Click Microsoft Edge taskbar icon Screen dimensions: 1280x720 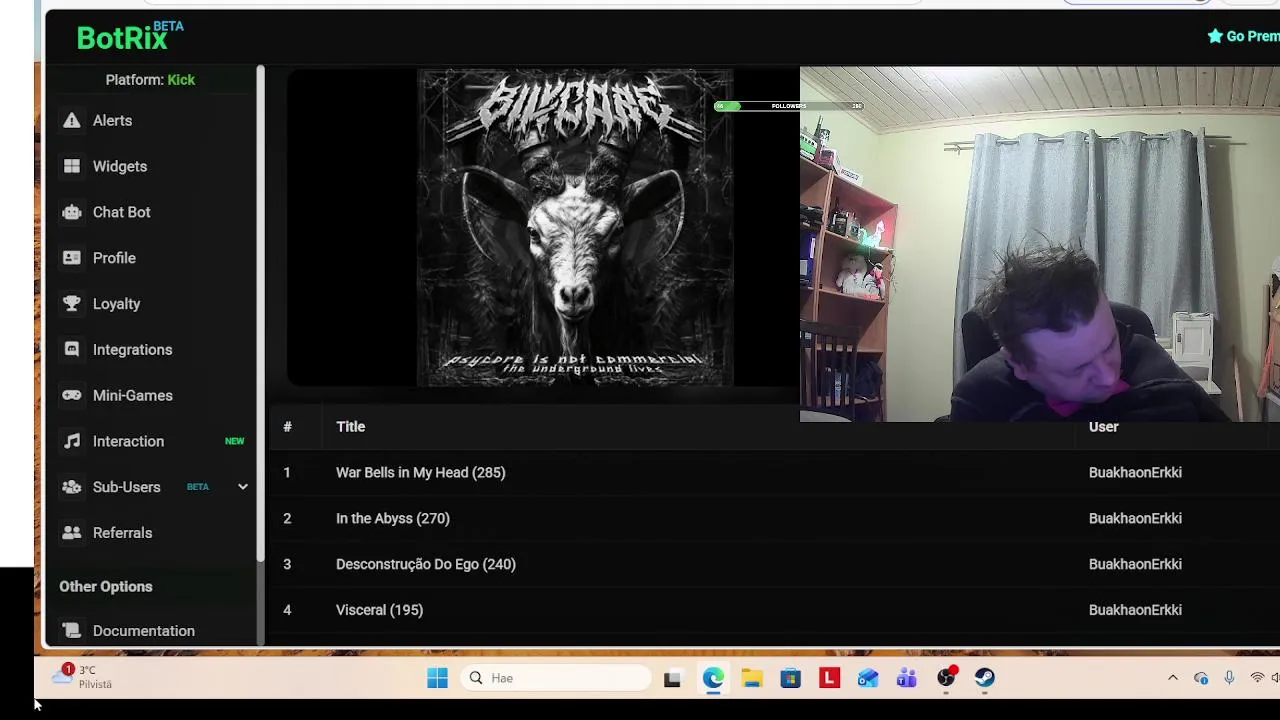pos(712,678)
